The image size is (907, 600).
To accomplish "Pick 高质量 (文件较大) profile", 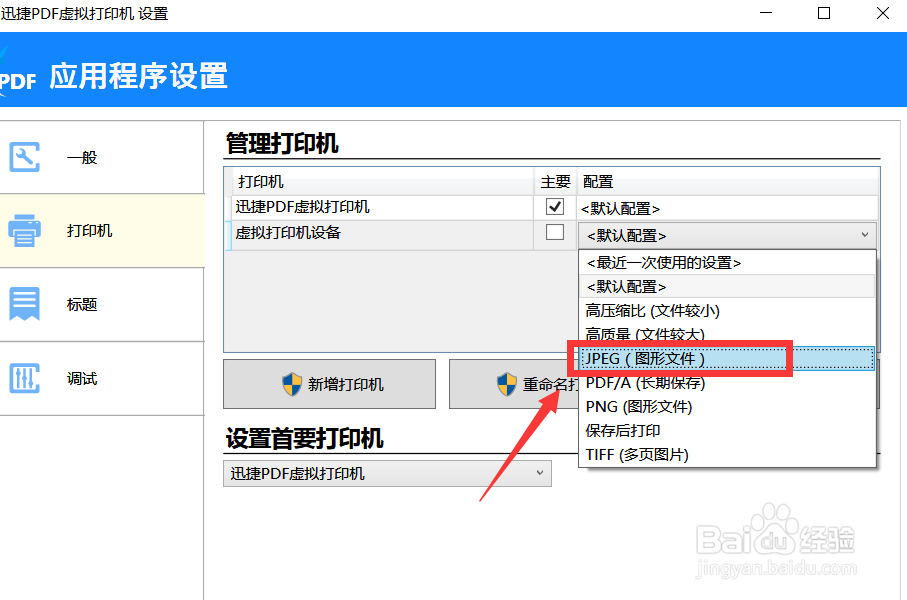I will (727, 334).
